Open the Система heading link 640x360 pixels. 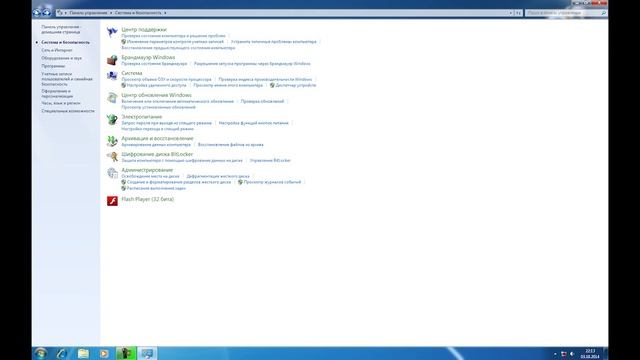[132, 73]
